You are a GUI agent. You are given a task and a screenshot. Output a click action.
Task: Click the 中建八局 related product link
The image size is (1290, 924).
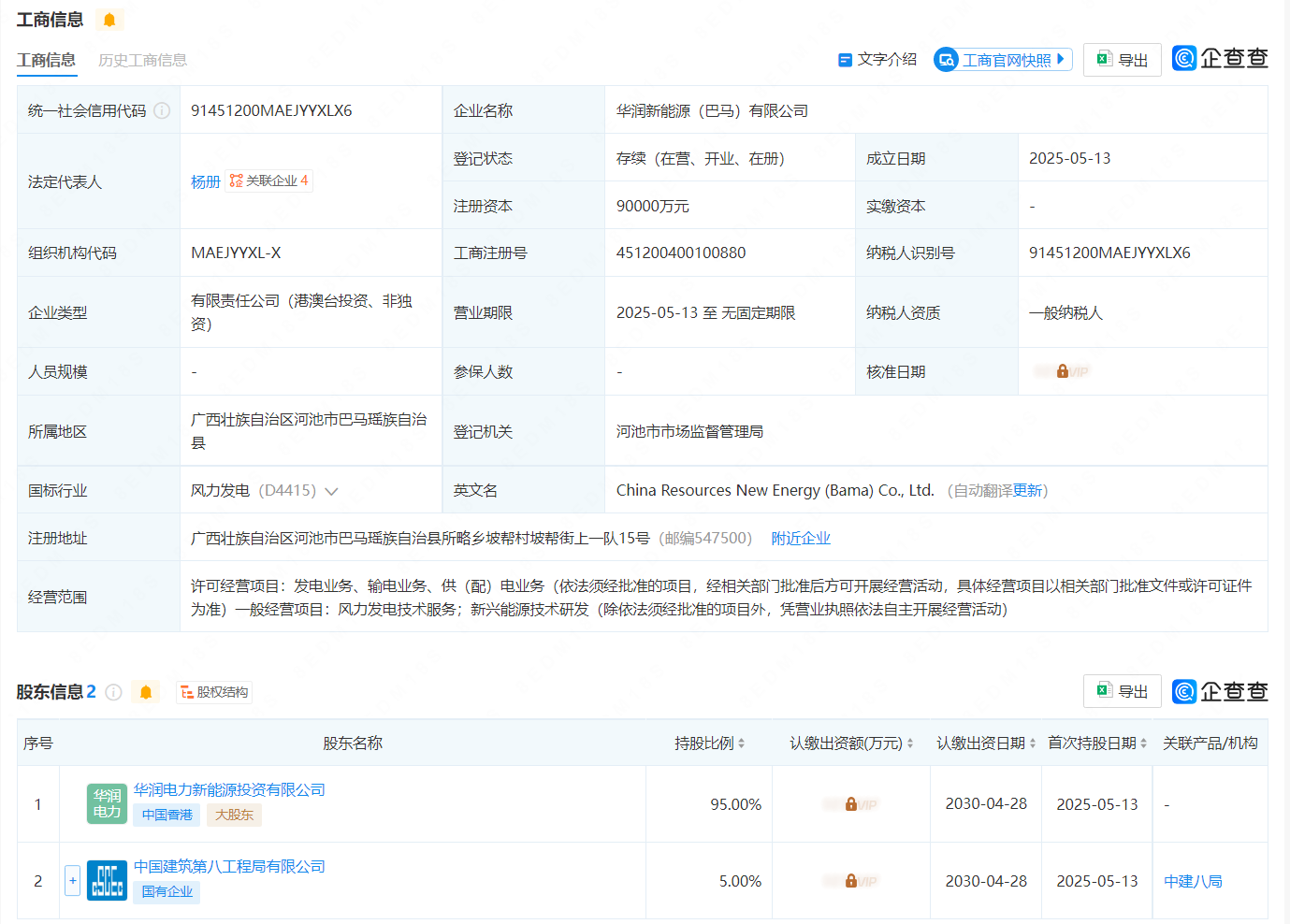1193,880
